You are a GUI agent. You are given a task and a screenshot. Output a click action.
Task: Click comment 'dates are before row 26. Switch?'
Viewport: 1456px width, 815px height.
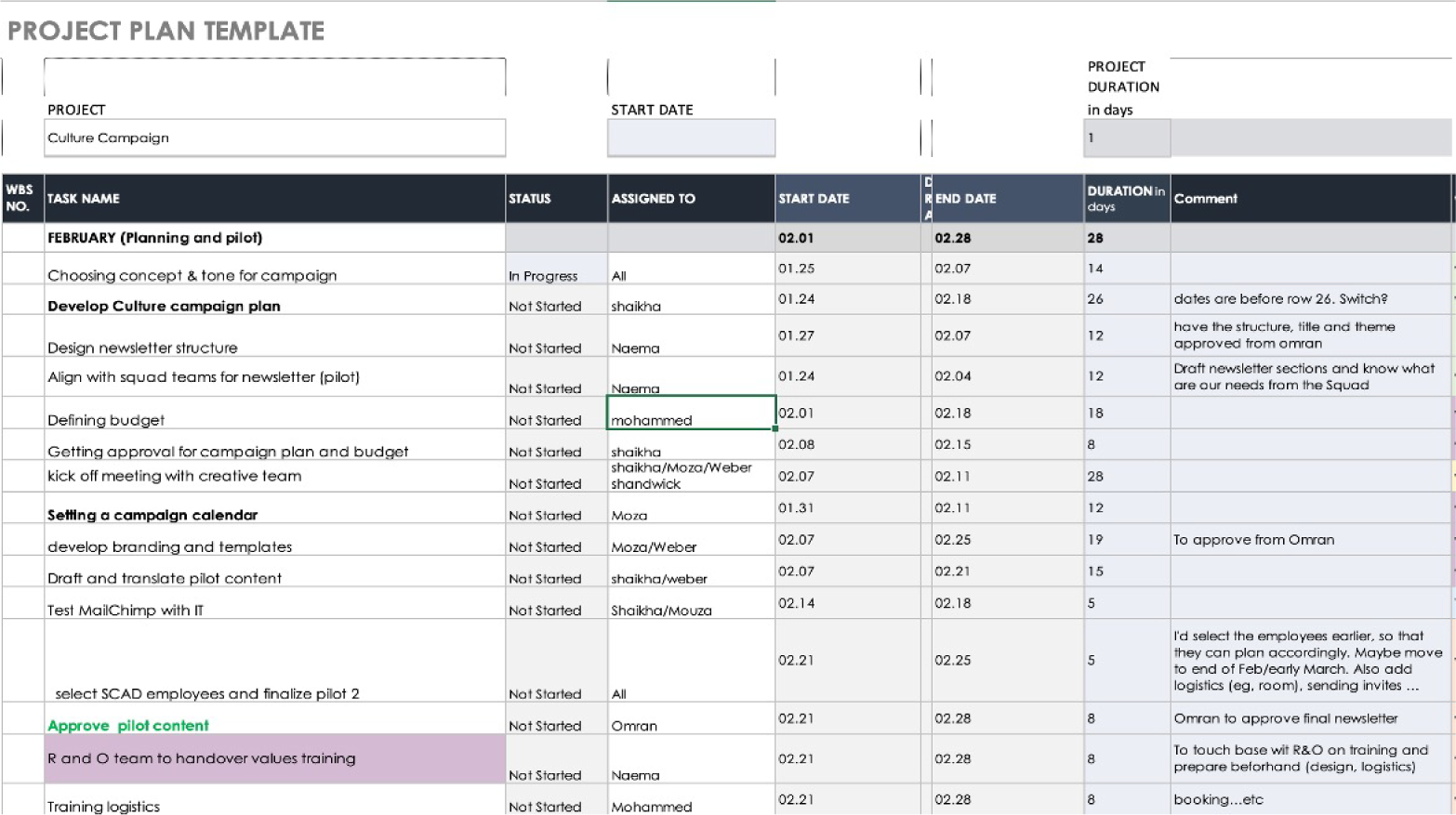(x=1311, y=299)
